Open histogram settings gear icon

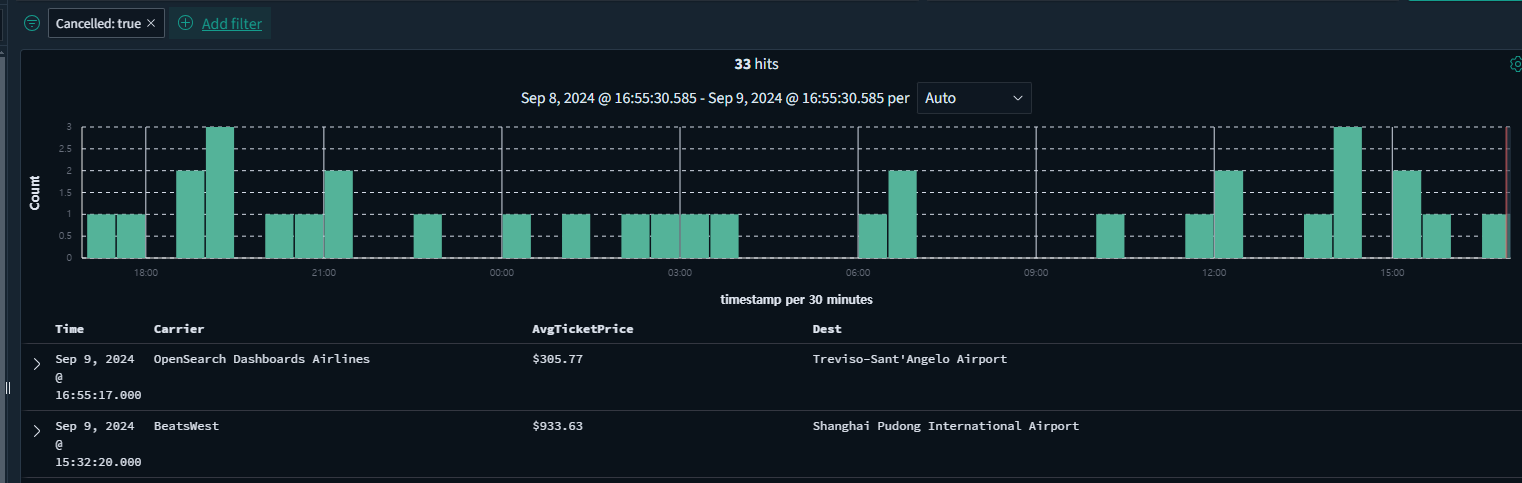pos(1515,64)
